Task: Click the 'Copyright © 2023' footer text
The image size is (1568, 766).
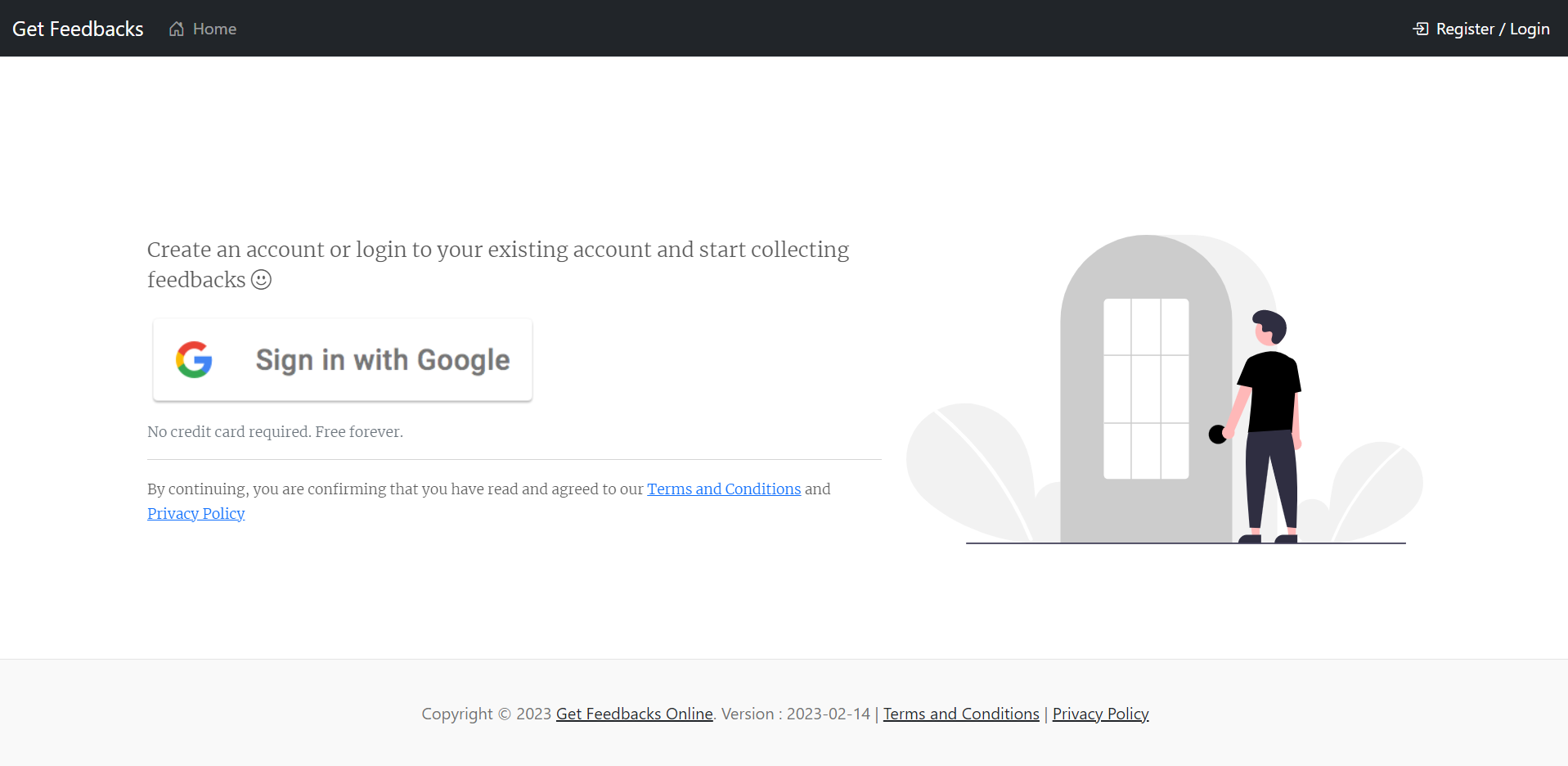Action: point(487,714)
